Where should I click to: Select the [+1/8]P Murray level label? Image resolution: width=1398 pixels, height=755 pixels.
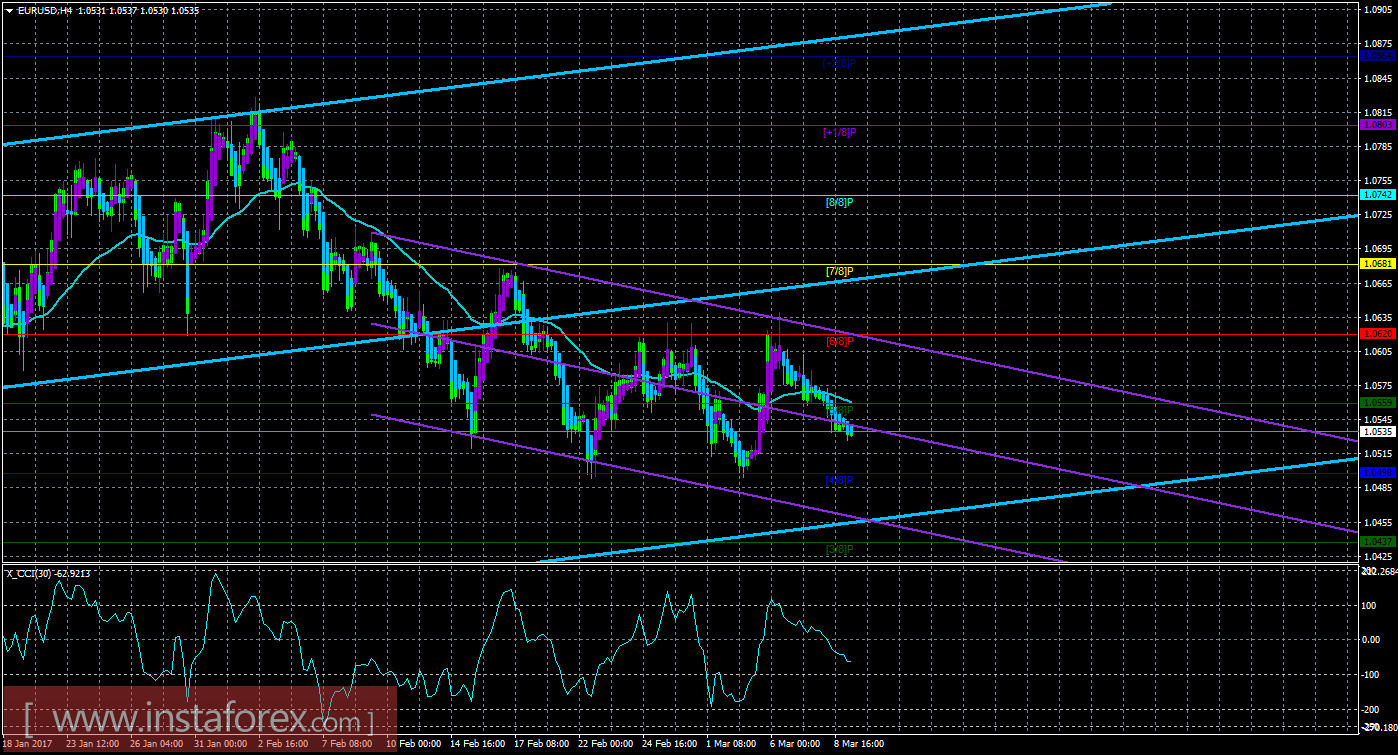pos(840,132)
